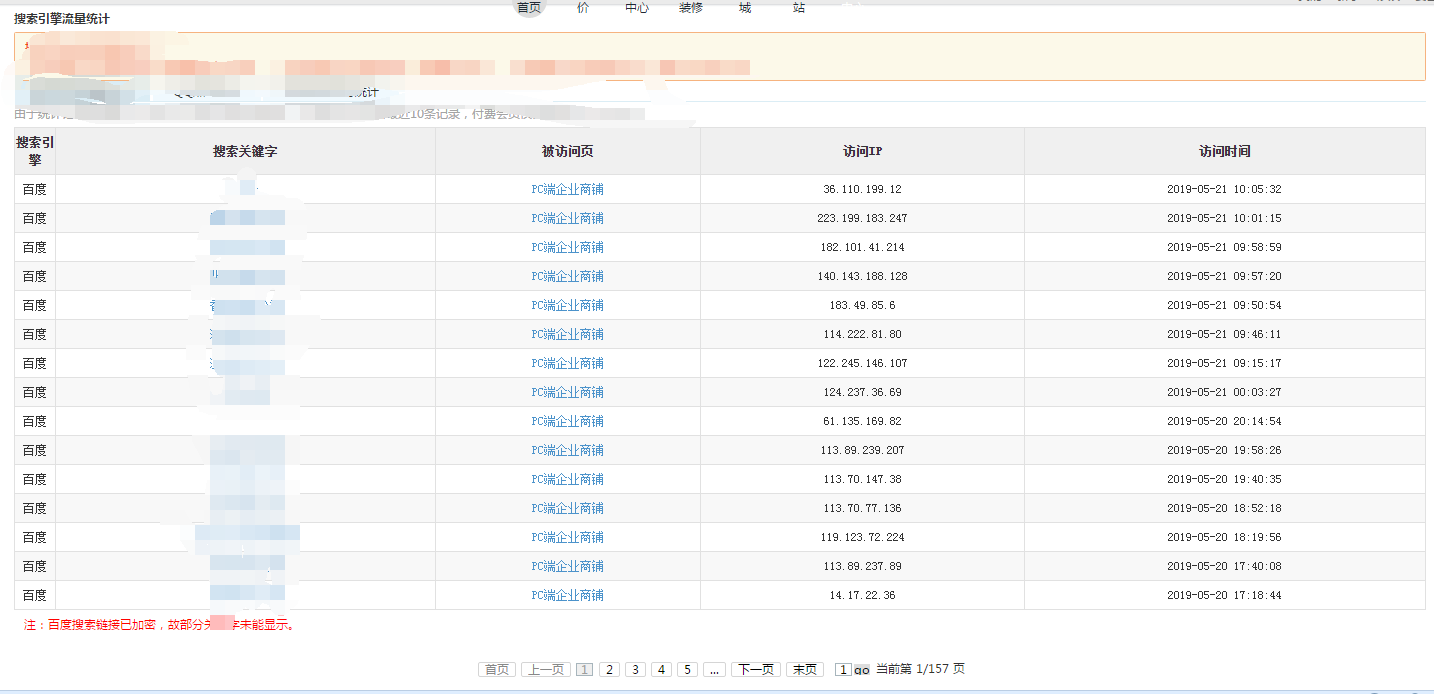Screen dimensions: 1434x694
Task: Click PC端企业商铺 link for IP 113.70.147.38
Action: pyautogui.click(x=567, y=479)
